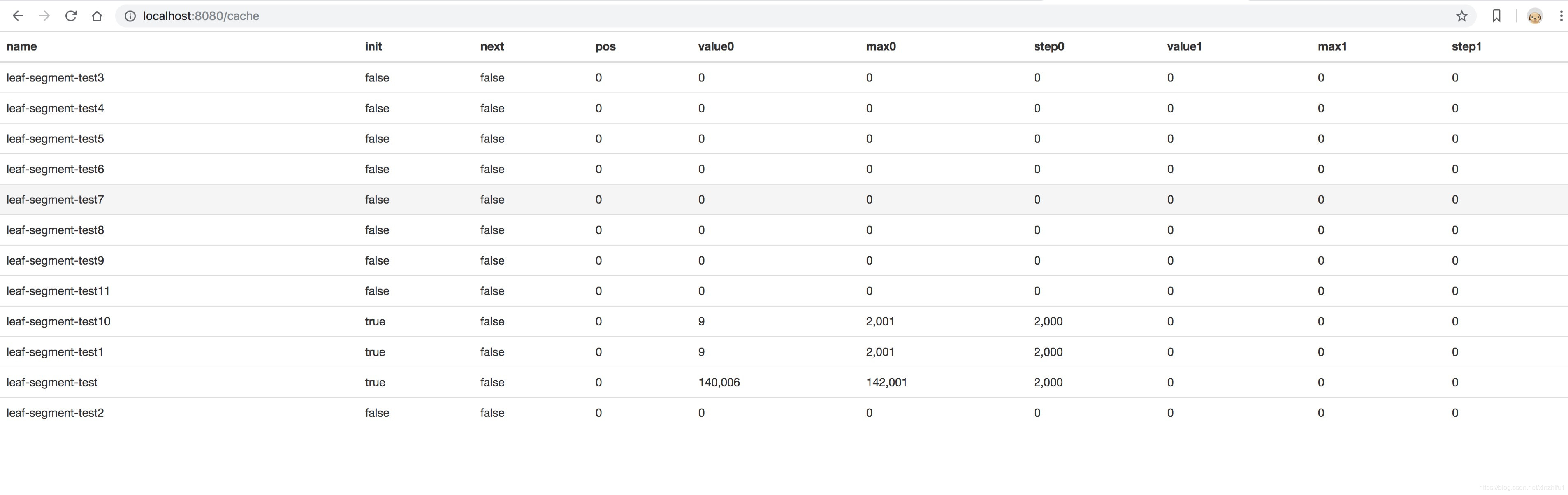Screen dimensions: 1568x495
Task: Click the browser forward arrow
Action: pos(44,16)
